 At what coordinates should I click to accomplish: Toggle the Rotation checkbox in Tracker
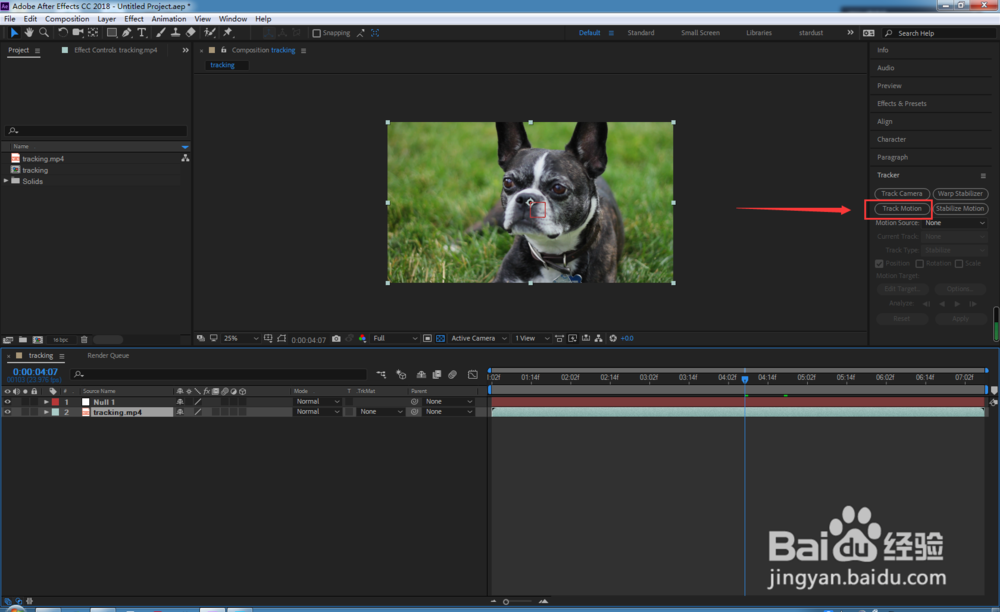[920, 263]
